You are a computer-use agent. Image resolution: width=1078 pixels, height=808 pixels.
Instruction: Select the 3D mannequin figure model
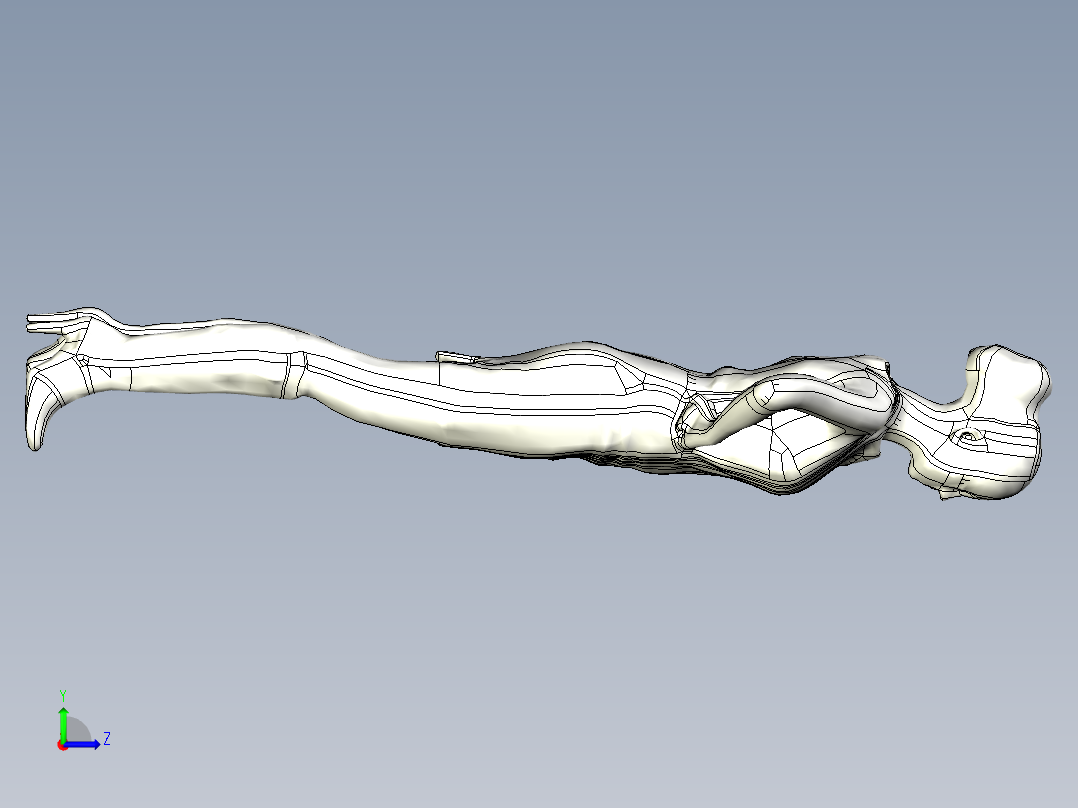point(538,402)
